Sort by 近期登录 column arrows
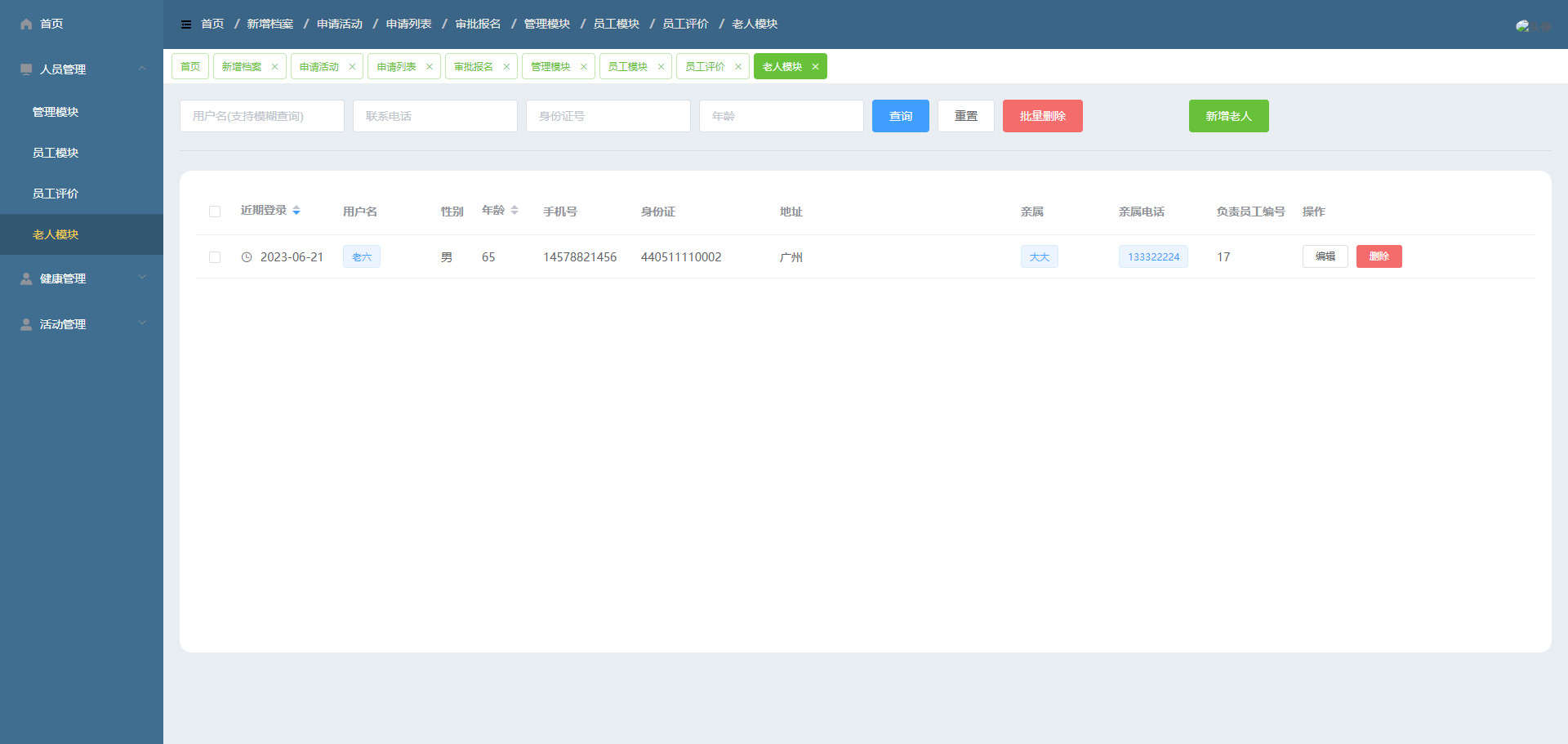Screen dimensions: 1568x744 pyautogui.click(x=296, y=211)
